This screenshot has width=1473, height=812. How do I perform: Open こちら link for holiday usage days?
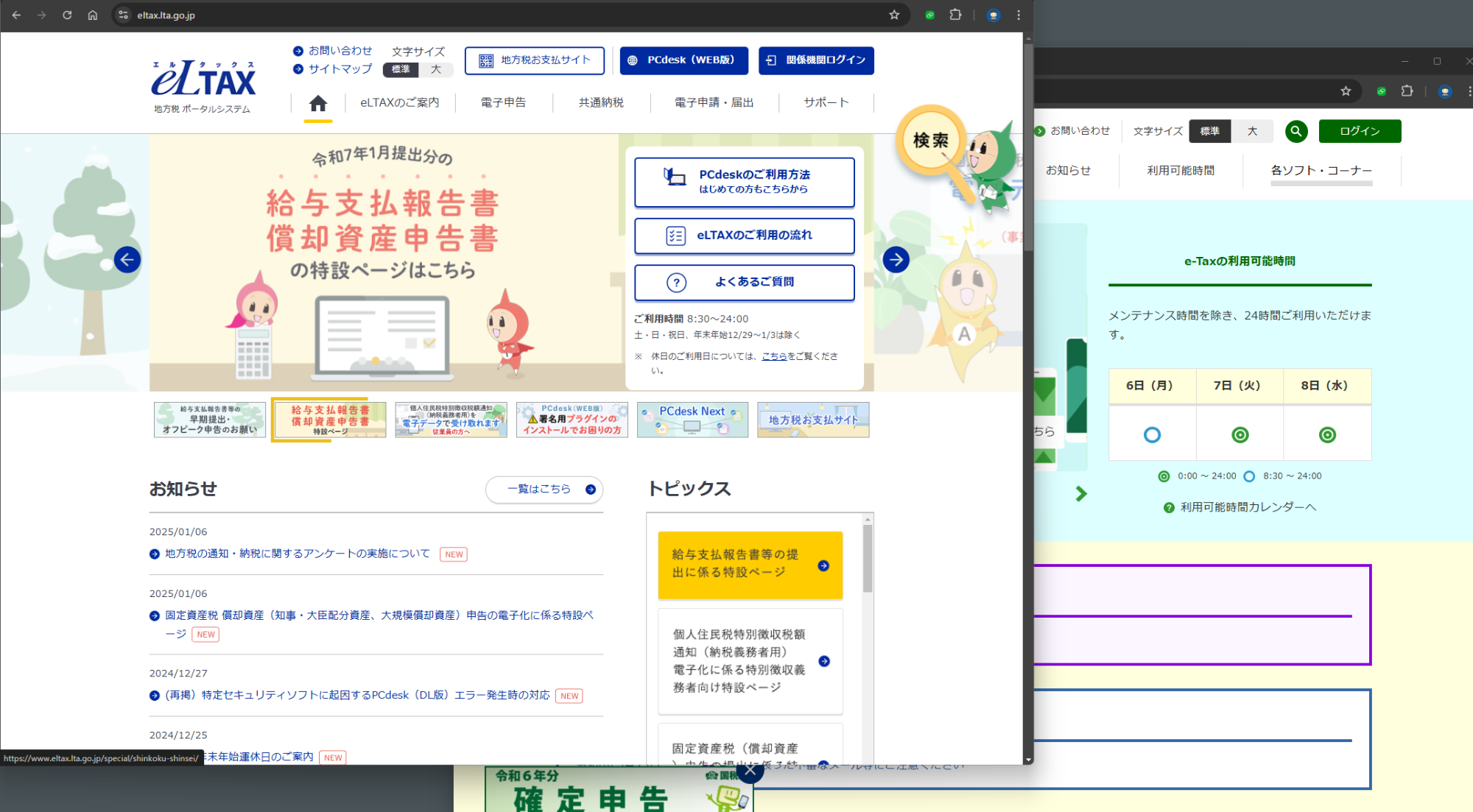pos(773,356)
